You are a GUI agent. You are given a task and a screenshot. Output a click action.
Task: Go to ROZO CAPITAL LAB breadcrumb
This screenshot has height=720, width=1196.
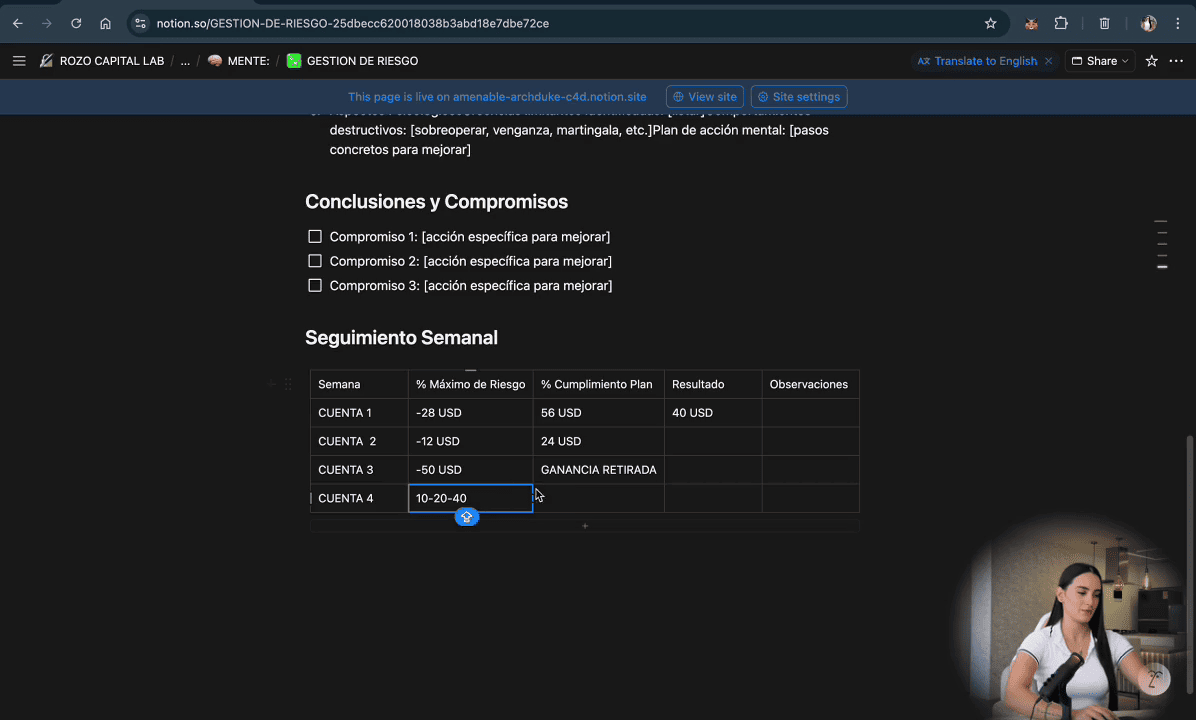111,61
